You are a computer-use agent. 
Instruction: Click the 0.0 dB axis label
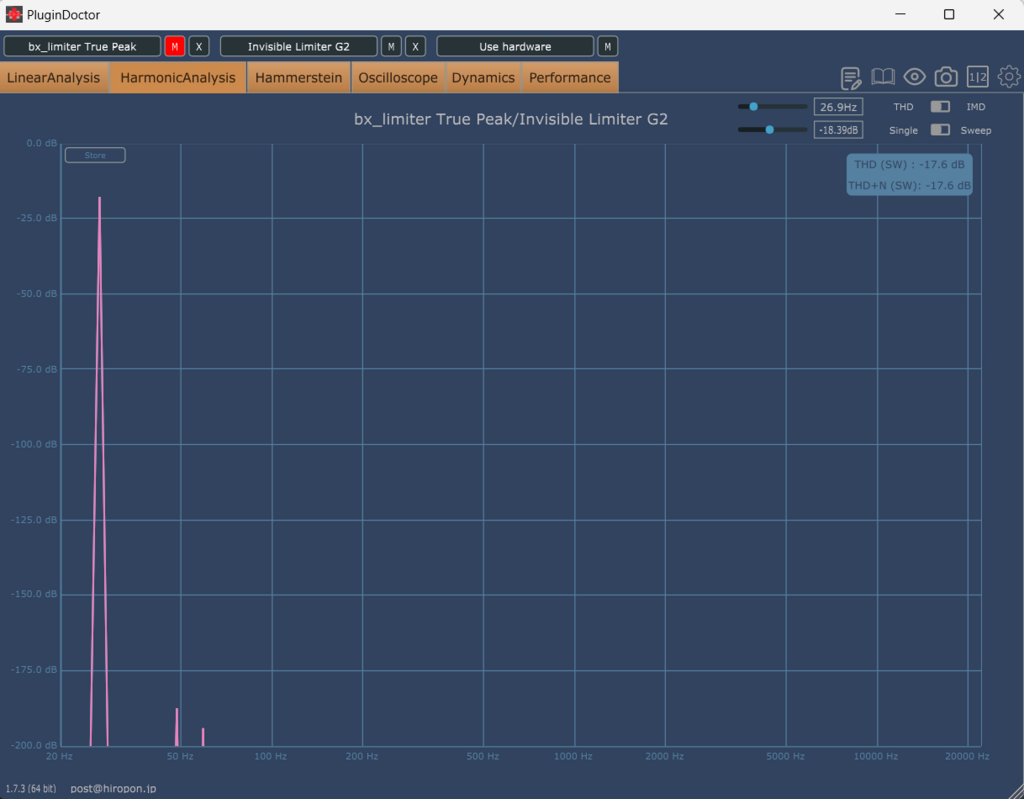point(42,143)
